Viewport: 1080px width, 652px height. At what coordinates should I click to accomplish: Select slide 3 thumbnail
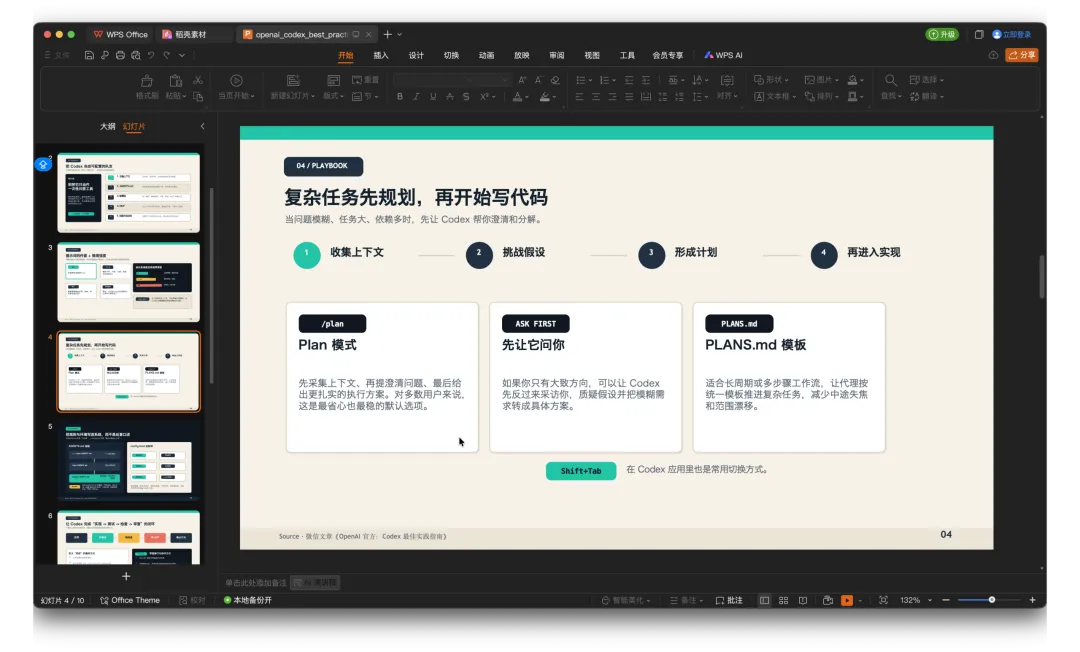coord(129,282)
